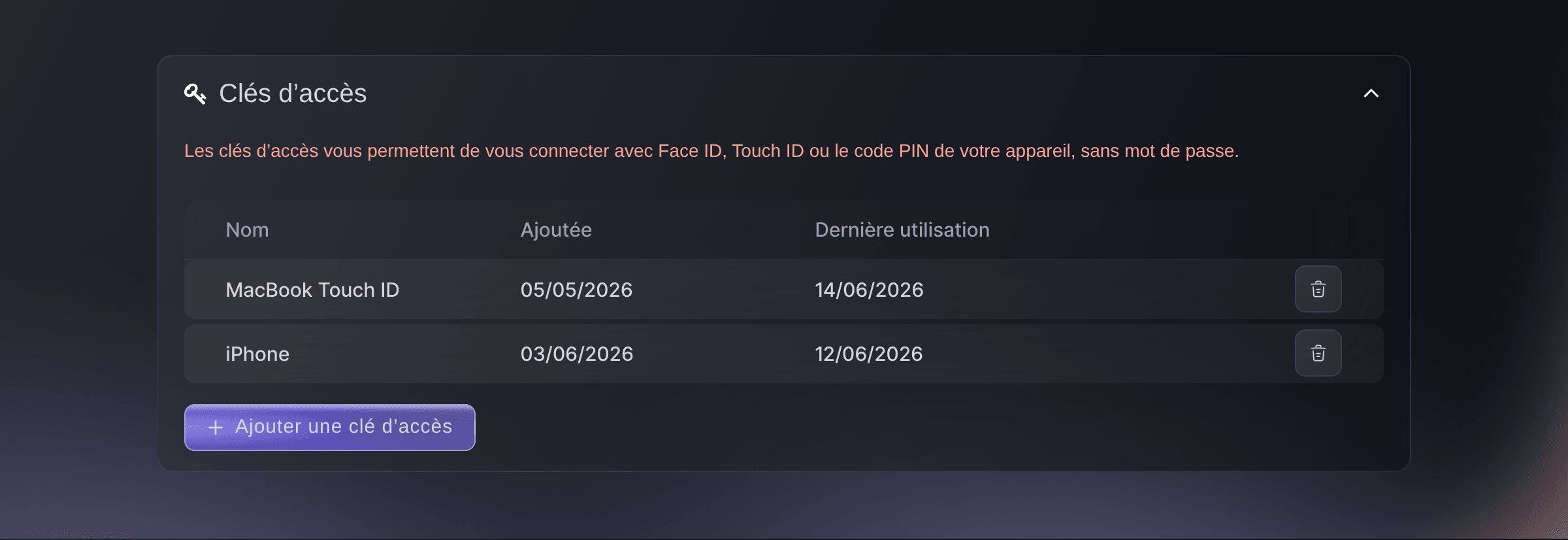Click the plus icon in the add button
The width and height of the screenshot is (1568, 540).
pyautogui.click(x=216, y=428)
